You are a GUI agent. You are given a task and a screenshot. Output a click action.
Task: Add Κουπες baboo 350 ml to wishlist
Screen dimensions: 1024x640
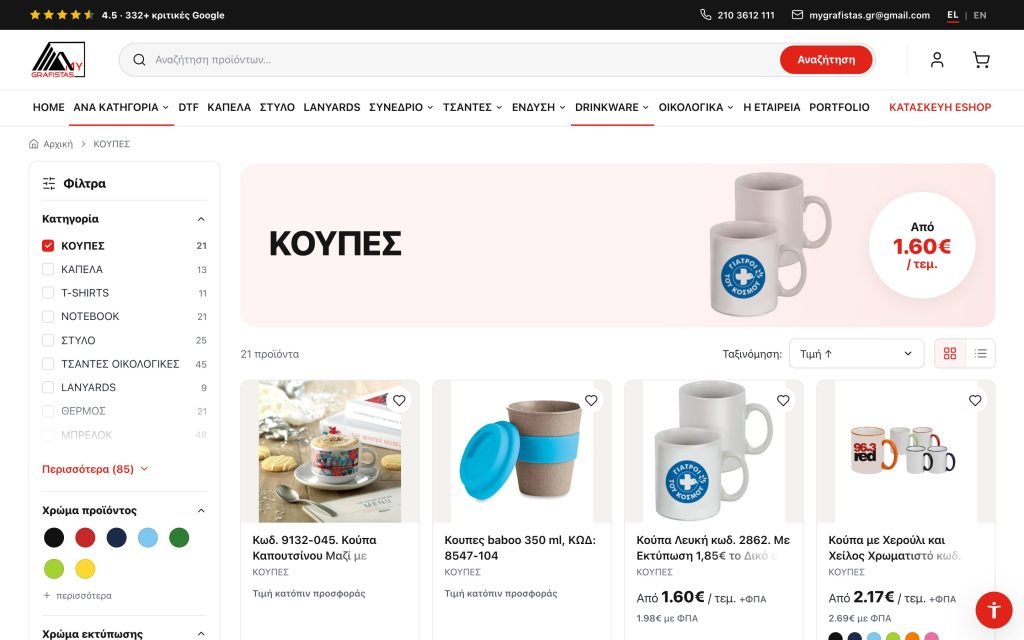tap(591, 400)
